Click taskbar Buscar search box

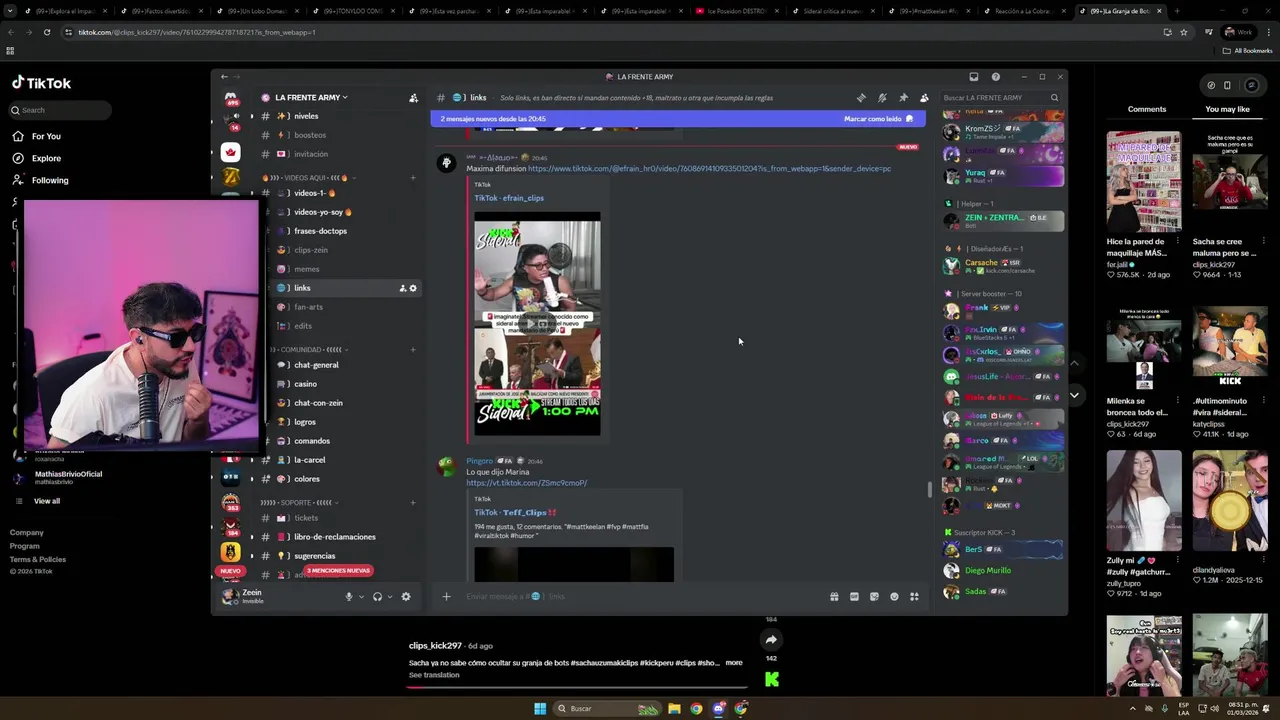[x=608, y=709]
